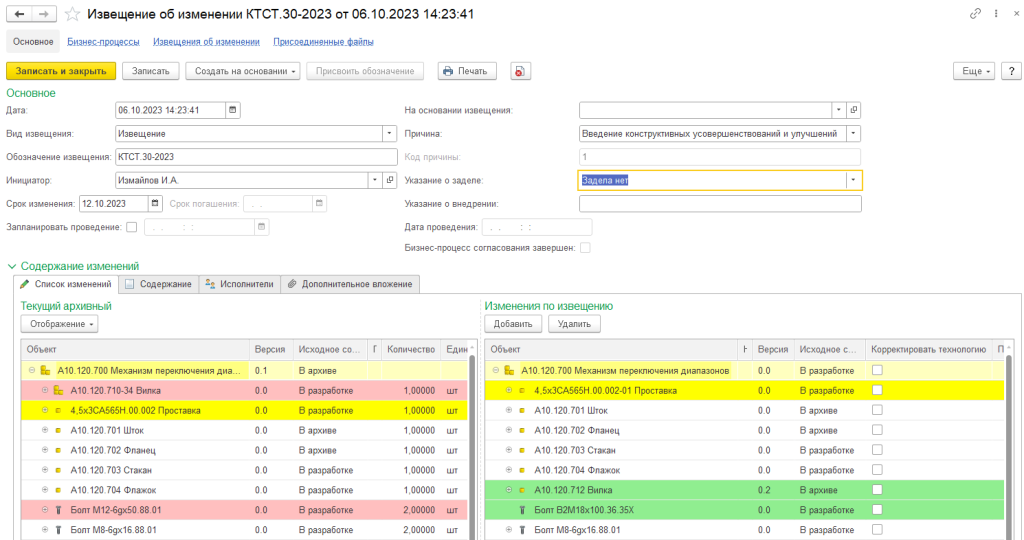Switch to the Исполнители tab
The height and width of the screenshot is (540, 1024).
coord(239,284)
